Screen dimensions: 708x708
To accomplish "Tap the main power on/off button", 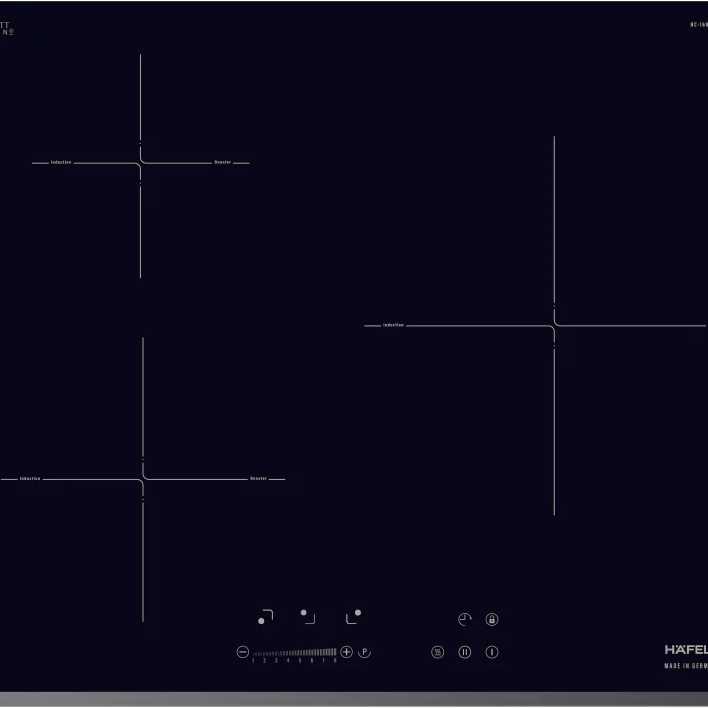I will (x=492, y=652).
